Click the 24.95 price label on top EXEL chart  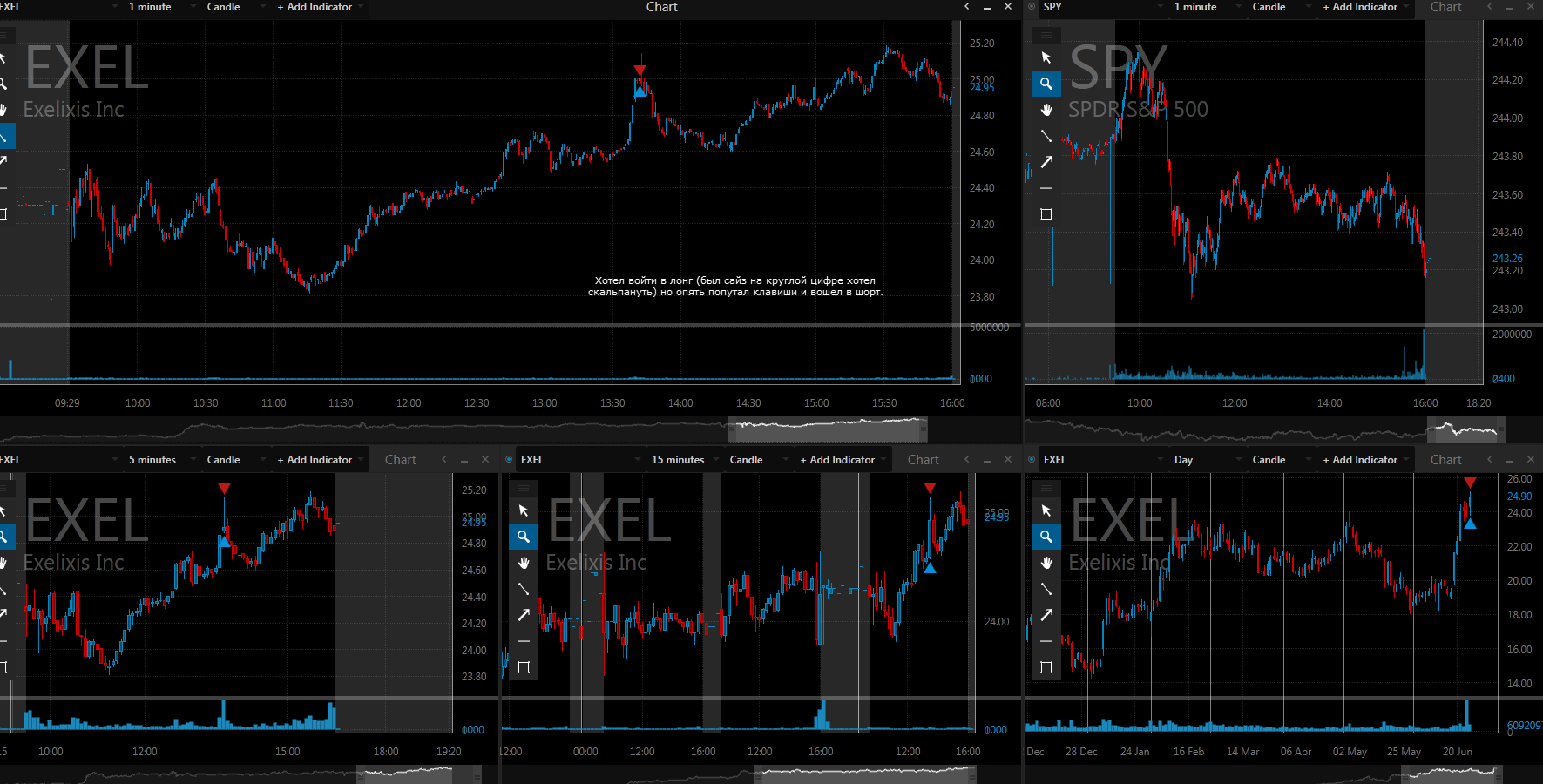pos(982,87)
